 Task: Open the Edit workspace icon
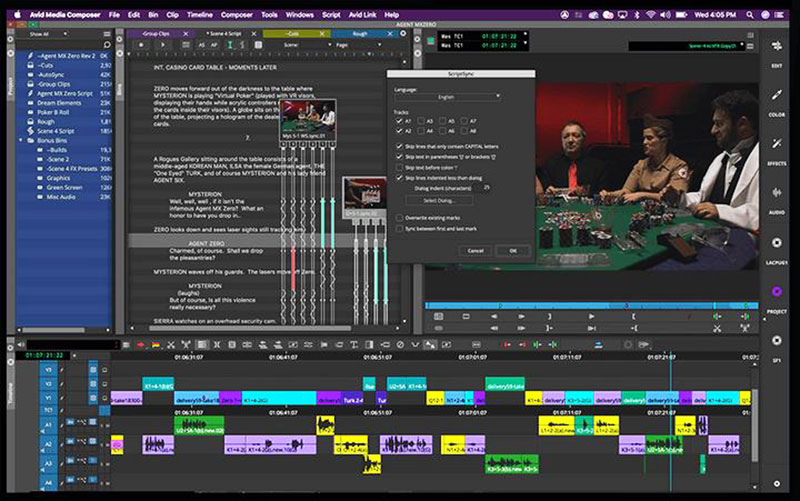(777, 46)
